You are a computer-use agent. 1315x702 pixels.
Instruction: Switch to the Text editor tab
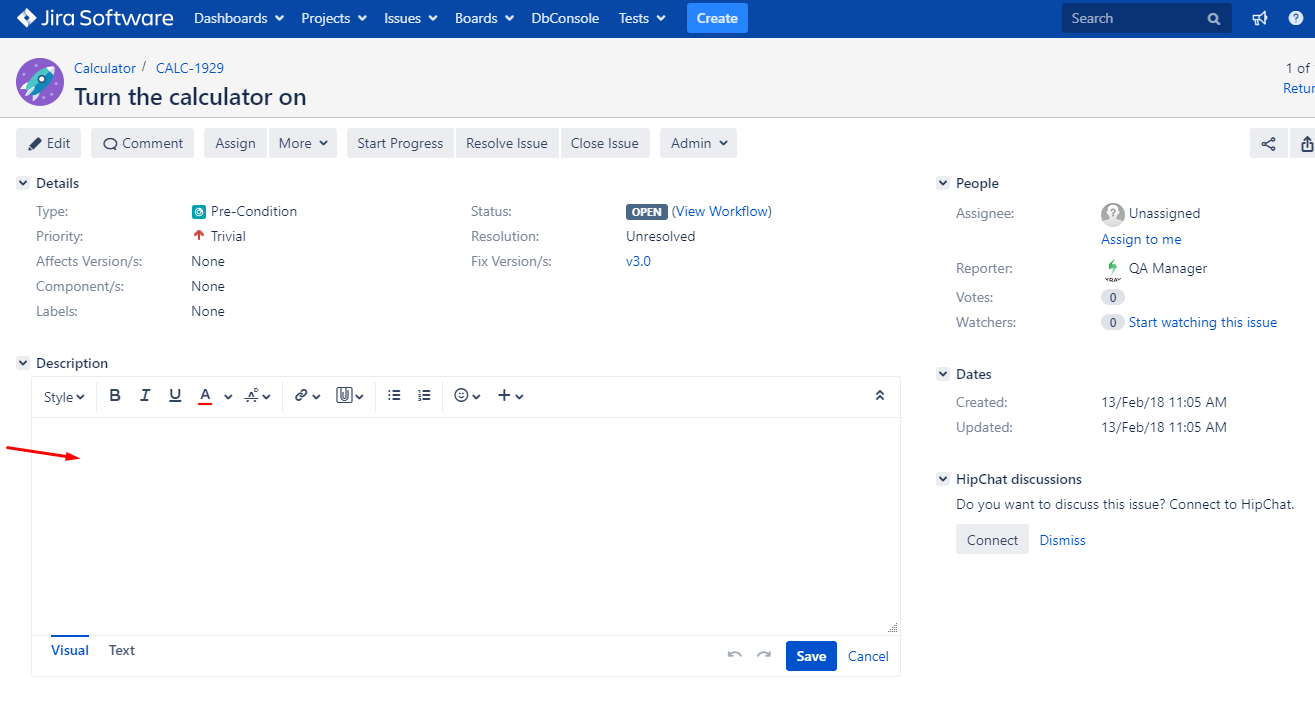[122, 650]
